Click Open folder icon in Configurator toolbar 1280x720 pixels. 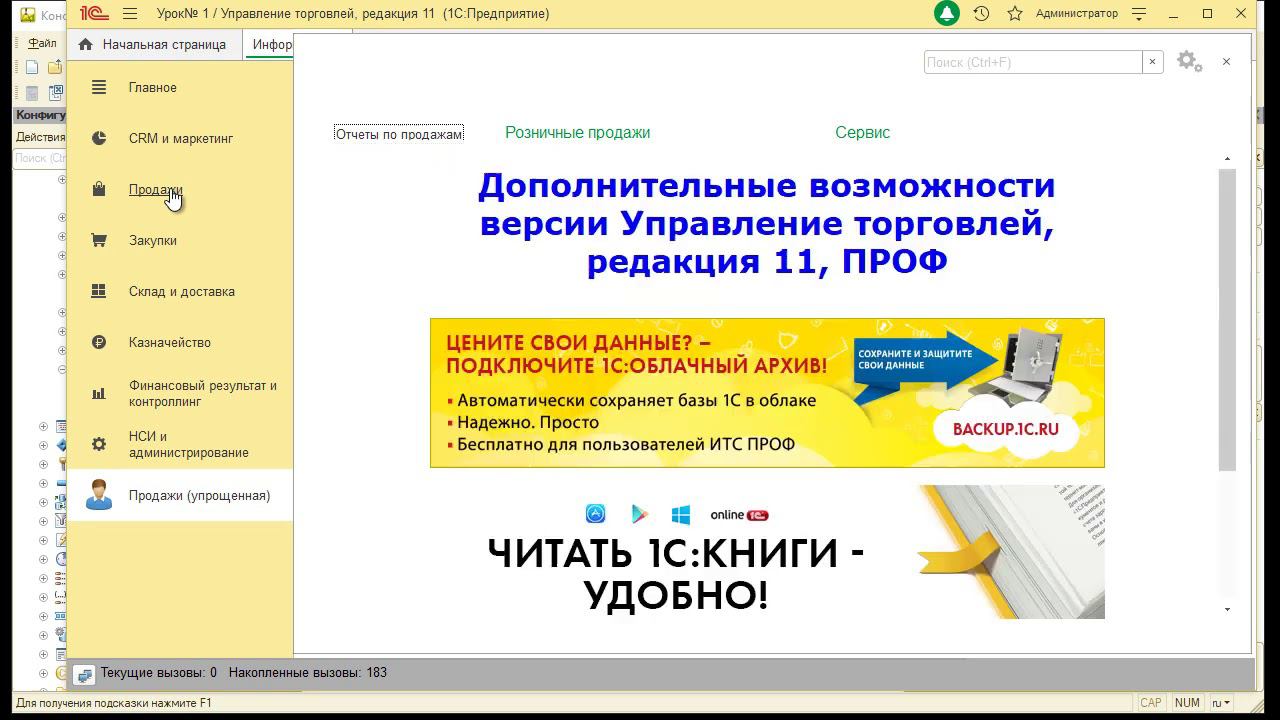click(x=56, y=67)
